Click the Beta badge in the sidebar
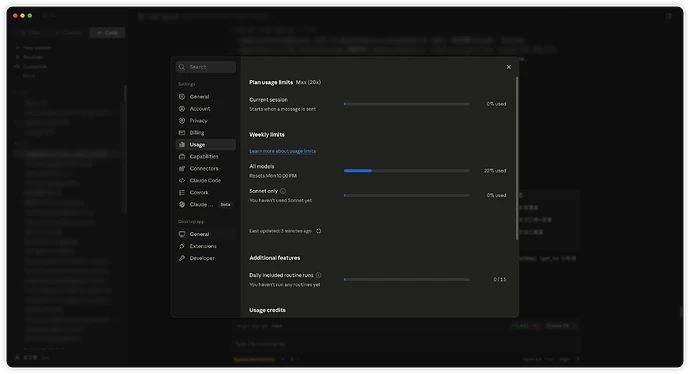The height and width of the screenshot is (374, 690). (225, 205)
